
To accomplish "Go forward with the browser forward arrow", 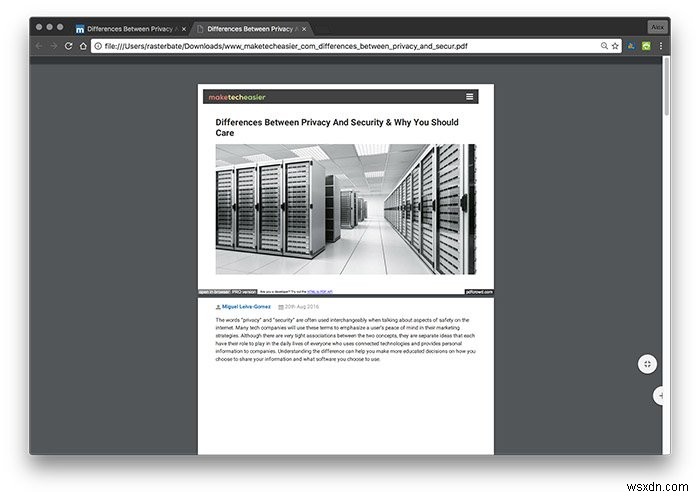I will [54, 46].
